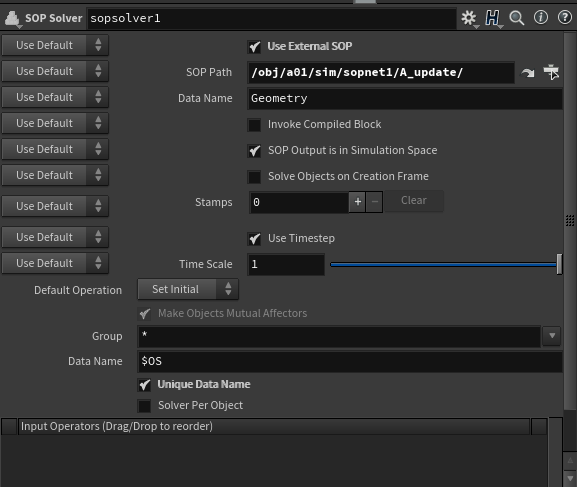Click the sopsolver1 node name field
The height and width of the screenshot is (487, 577).
click(x=271, y=18)
